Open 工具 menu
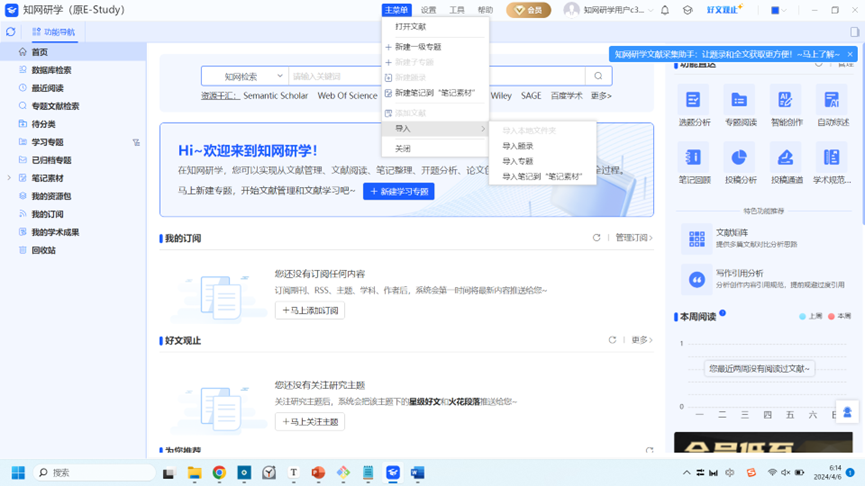 point(457,10)
